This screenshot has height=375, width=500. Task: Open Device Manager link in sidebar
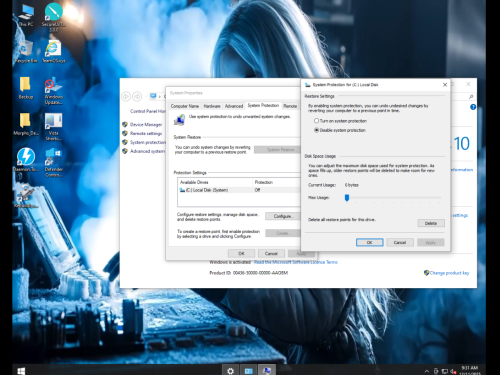click(x=146, y=124)
